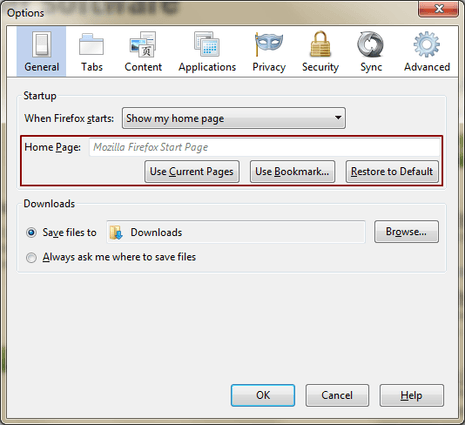The height and width of the screenshot is (425, 465).
Task: Open the General options panel
Action: 41,52
